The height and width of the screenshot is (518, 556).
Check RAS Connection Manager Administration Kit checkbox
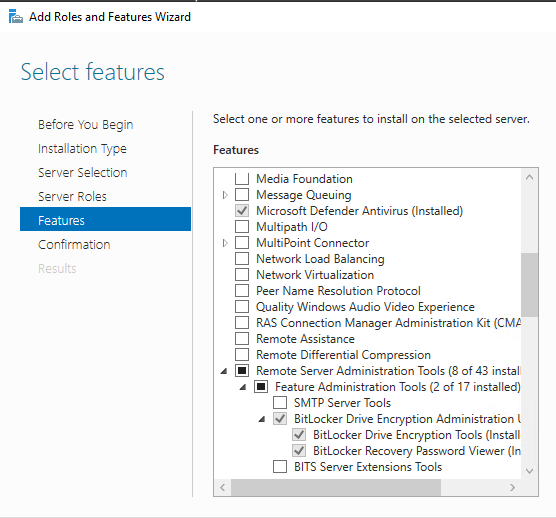(x=242, y=323)
